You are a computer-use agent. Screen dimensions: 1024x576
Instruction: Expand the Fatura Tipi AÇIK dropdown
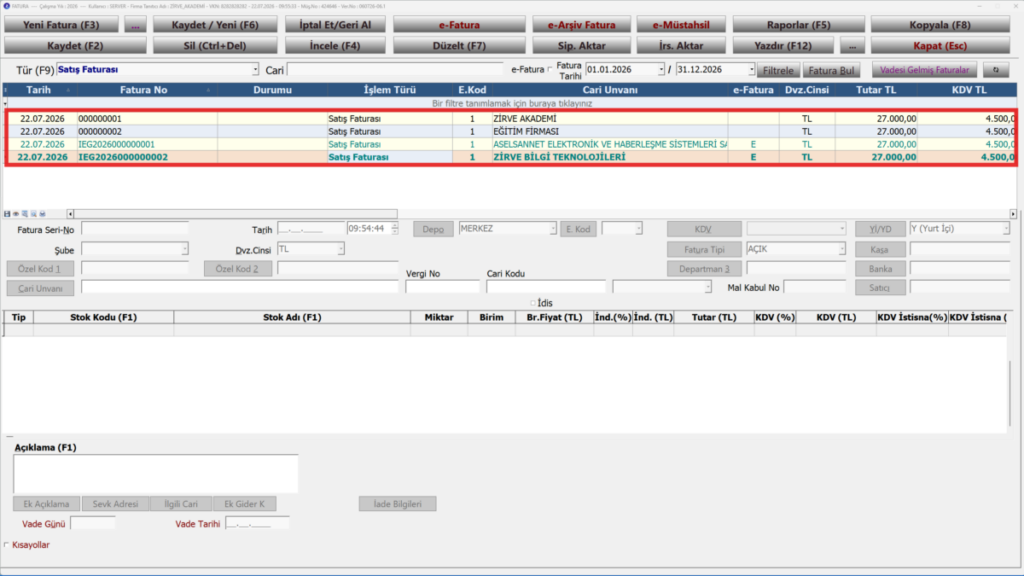(842, 249)
